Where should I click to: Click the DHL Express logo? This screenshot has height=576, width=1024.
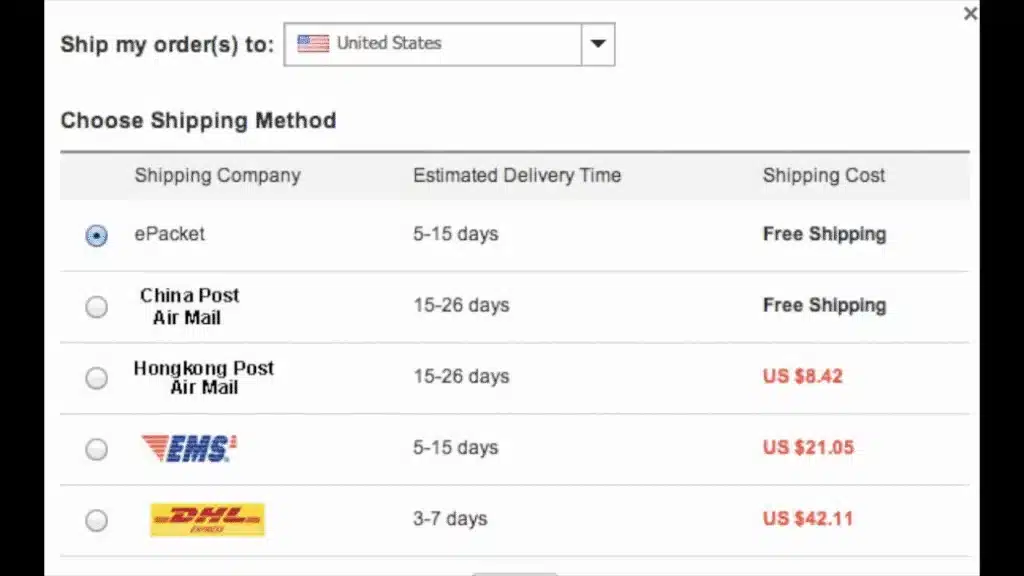pyautogui.click(x=206, y=519)
